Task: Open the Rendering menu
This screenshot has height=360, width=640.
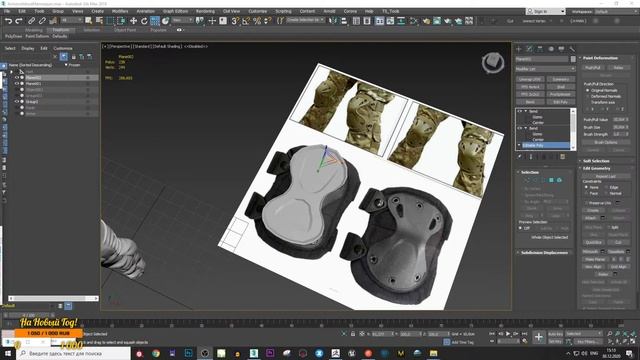Action: click(205, 11)
